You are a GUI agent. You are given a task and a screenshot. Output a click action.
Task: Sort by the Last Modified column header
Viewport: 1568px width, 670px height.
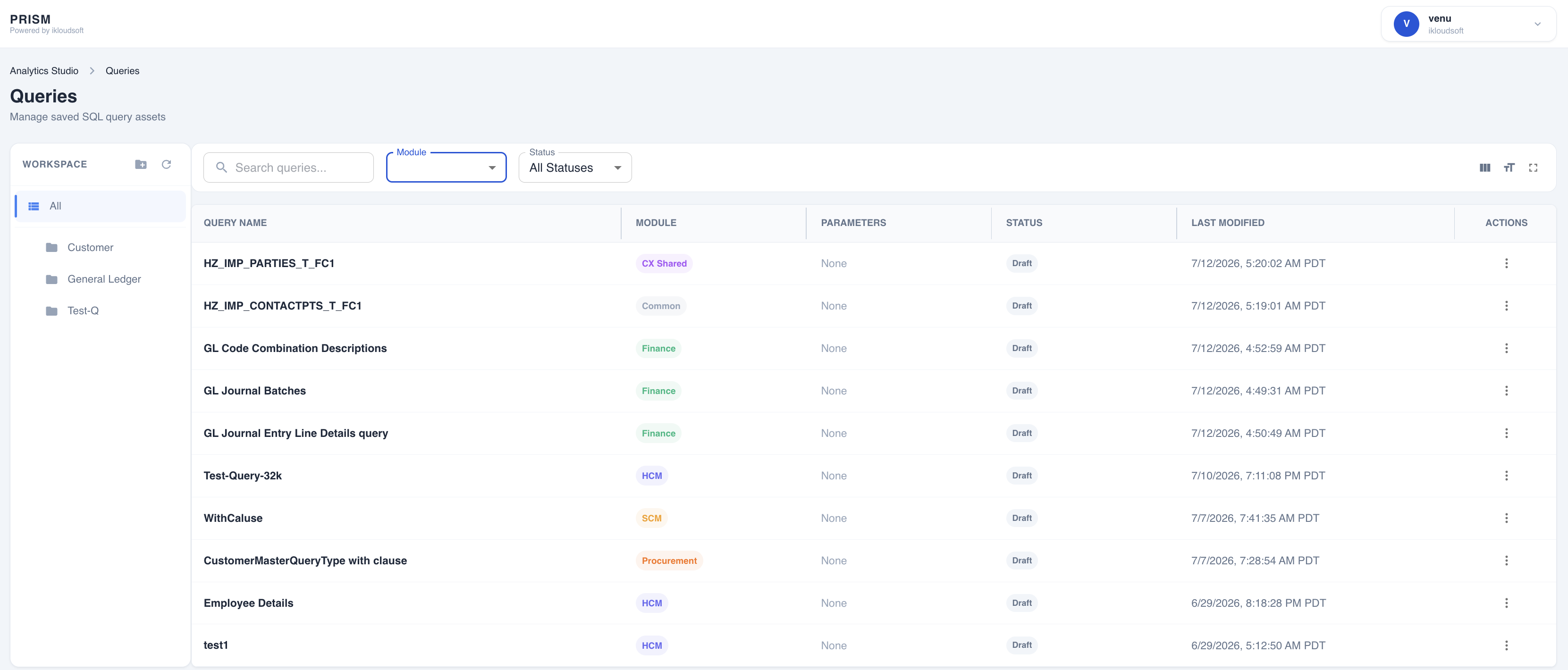(1227, 223)
